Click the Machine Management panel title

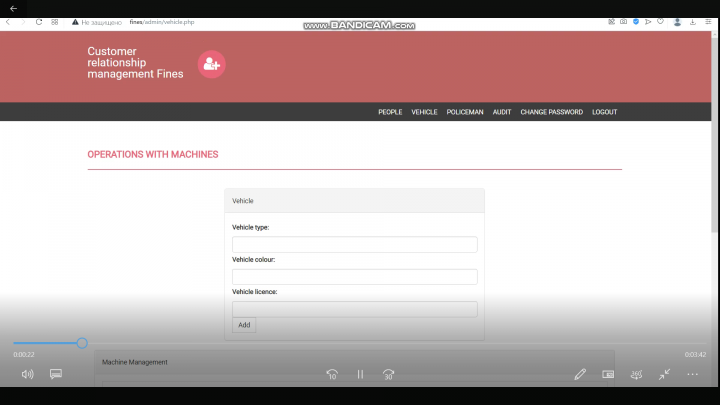[x=135, y=362]
